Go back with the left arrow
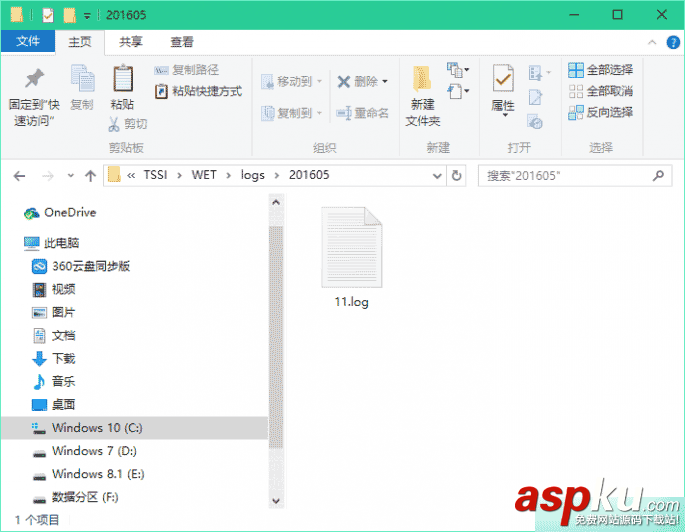Screen dimensions: 685x532 pos(19,176)
